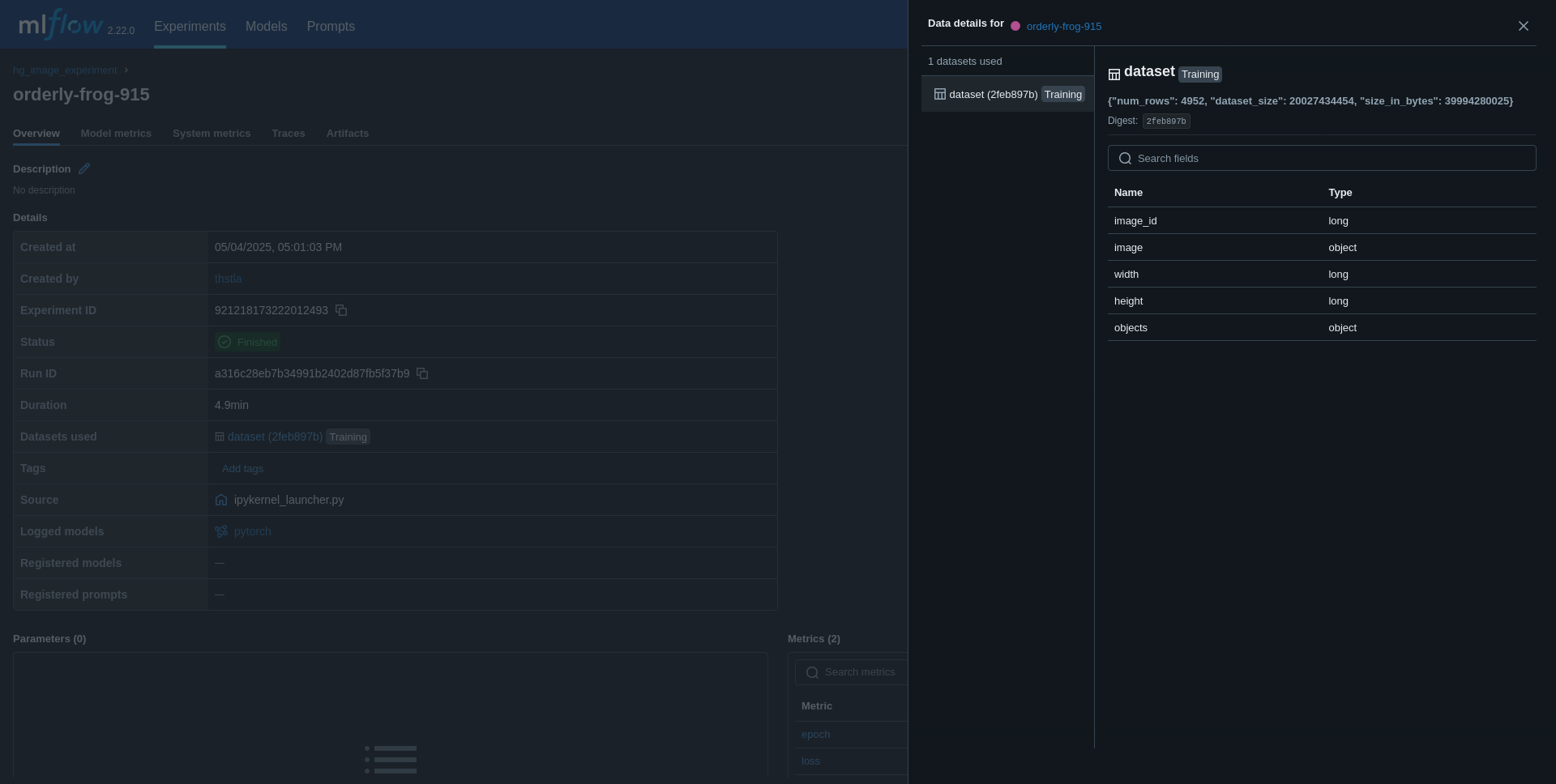Open the loss metric link
Image resolution: width=1556 pixels, height=784 pixels.
click(810, 761)
